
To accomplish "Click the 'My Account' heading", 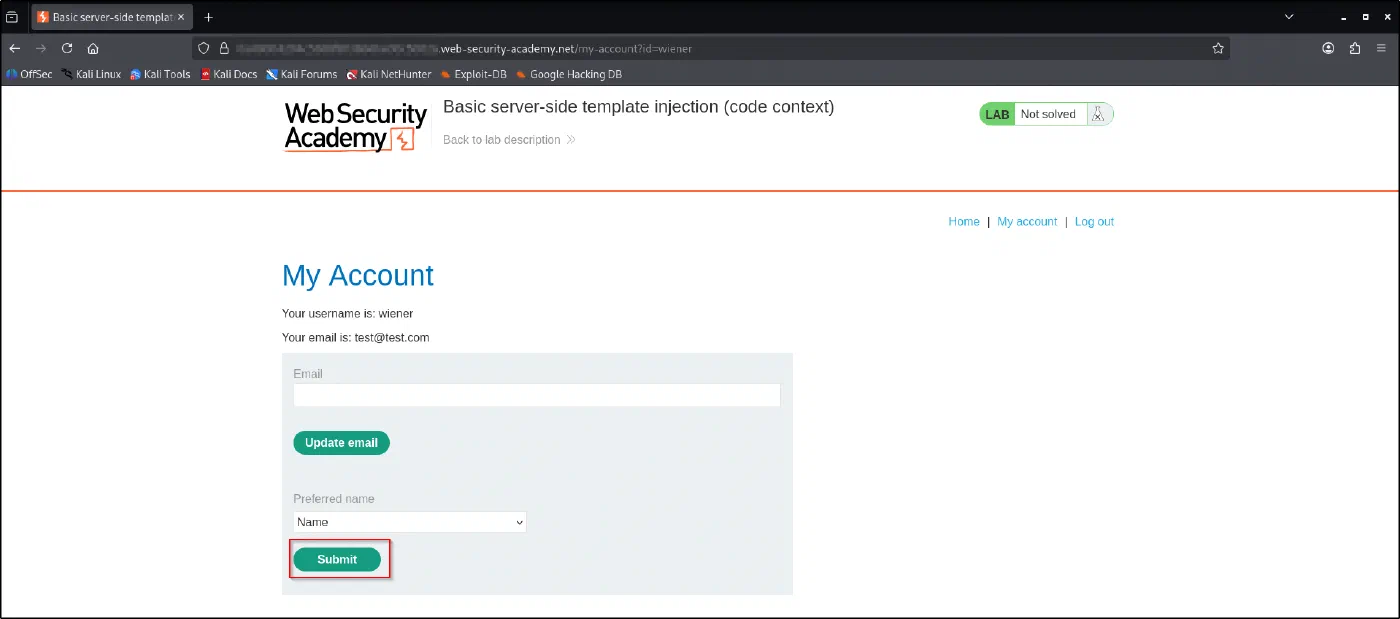I will coord(358,276).
